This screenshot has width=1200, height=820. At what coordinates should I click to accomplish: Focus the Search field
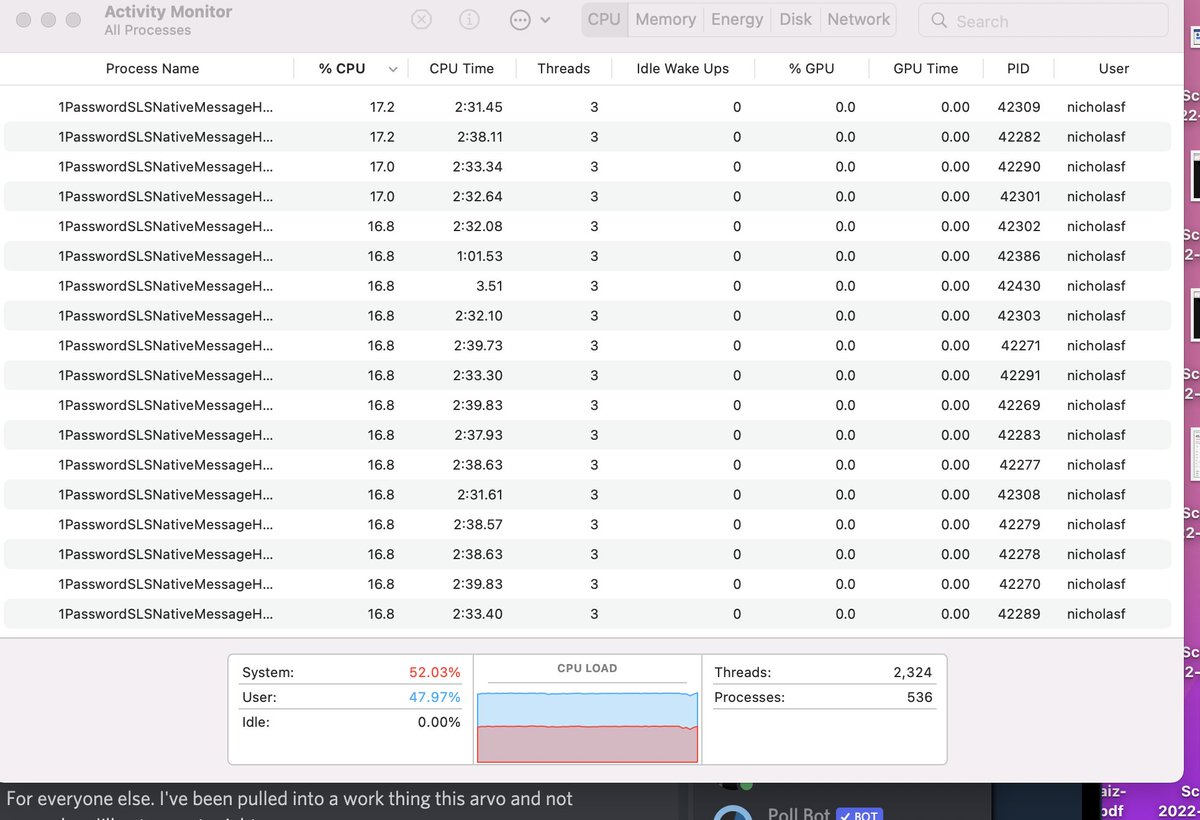click(x=1043, y=21)
